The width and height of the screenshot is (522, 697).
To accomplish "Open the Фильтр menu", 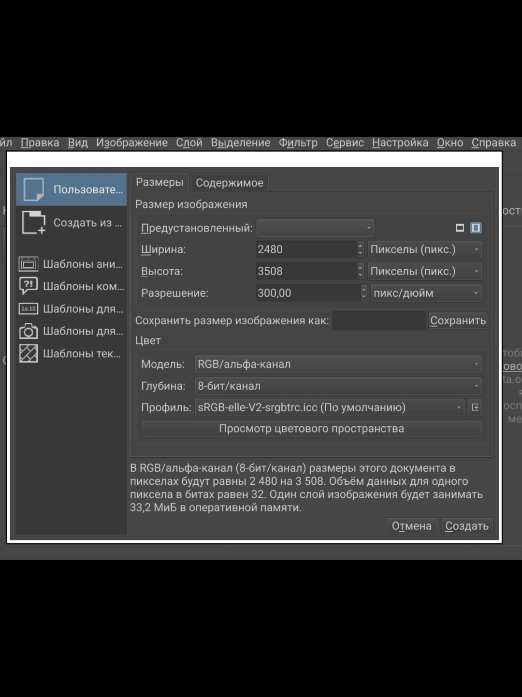I will coord(298,143).
